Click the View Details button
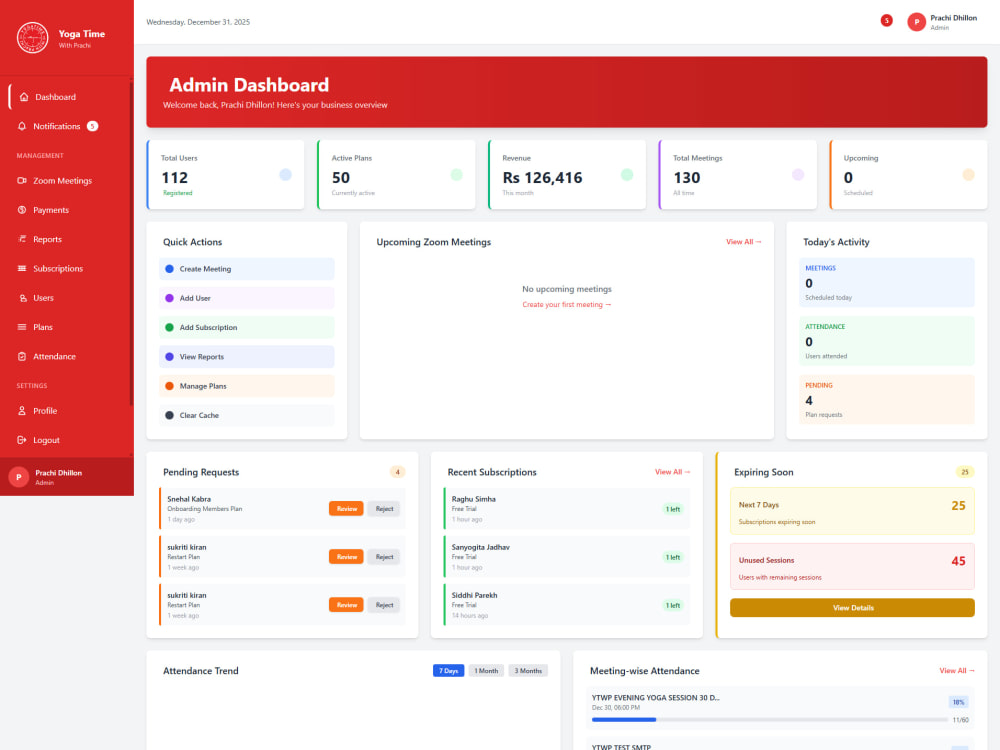Image resolution: width=1000 pixels, height=750 pixels. coord(852,608)
